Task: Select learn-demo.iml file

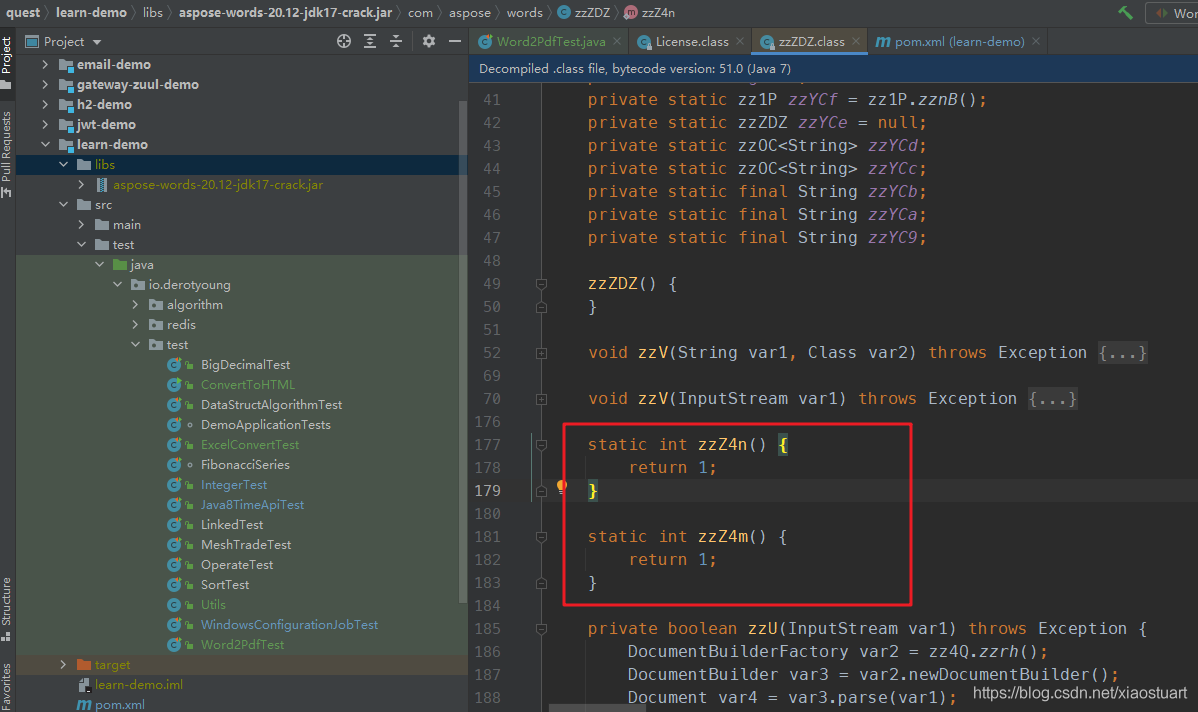Action: tap(138, 684)
